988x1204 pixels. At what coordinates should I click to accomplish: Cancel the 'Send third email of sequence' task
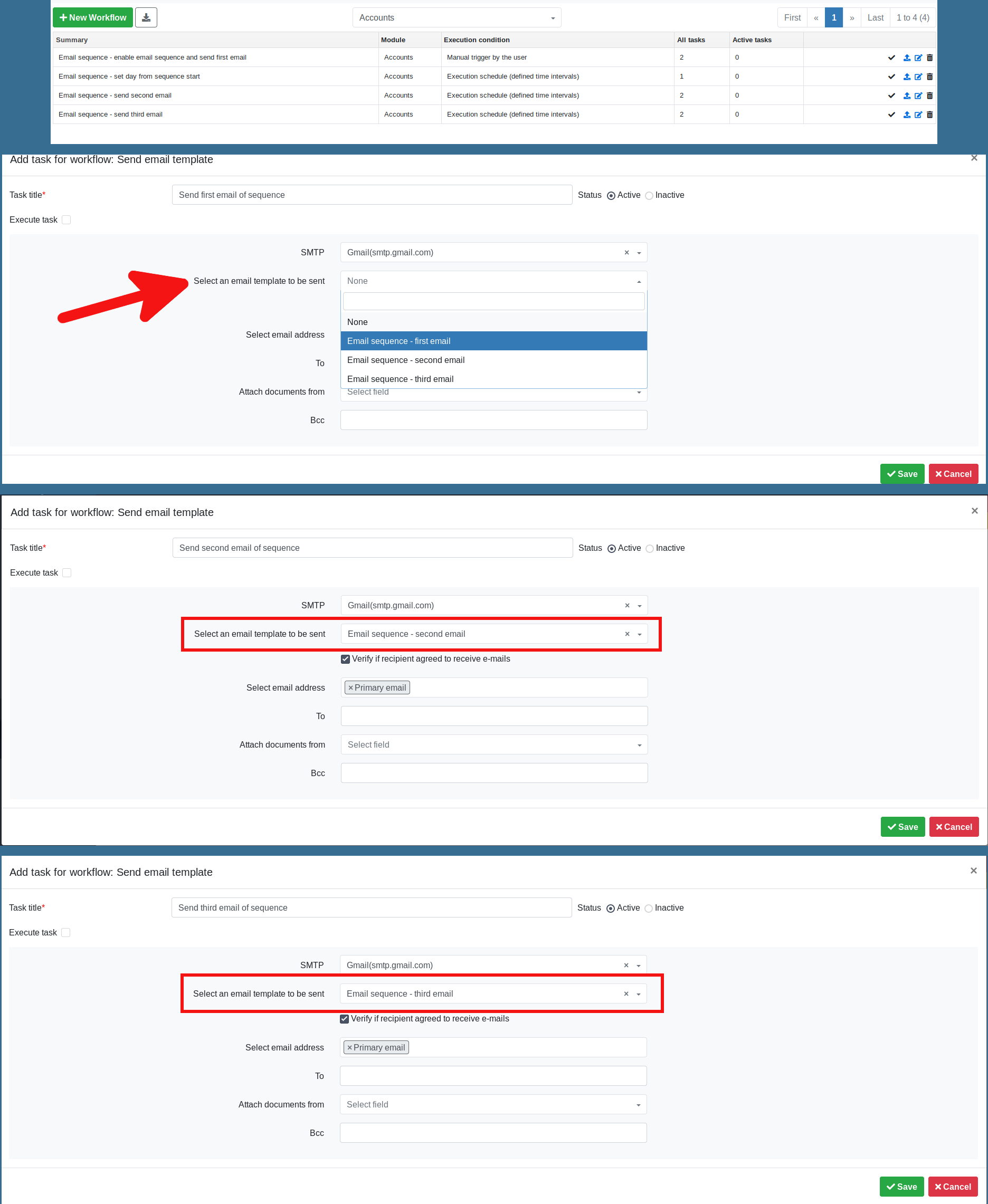click(x=952, y=1187)
